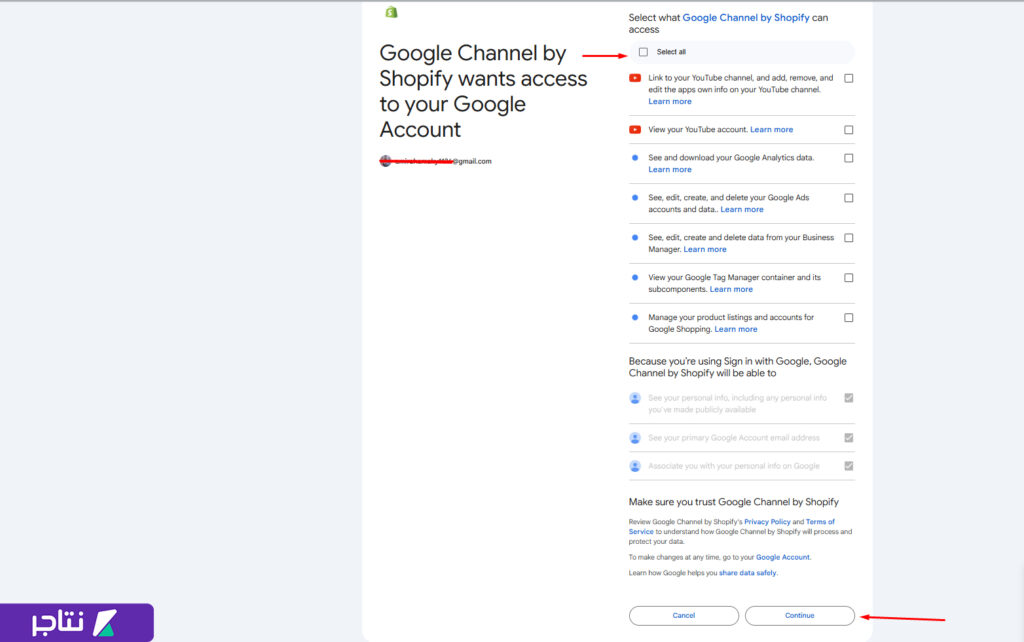
Task: Tick the Google Shopping product listings checkbox
Action: pyautogui.click(x=848, y=317)
